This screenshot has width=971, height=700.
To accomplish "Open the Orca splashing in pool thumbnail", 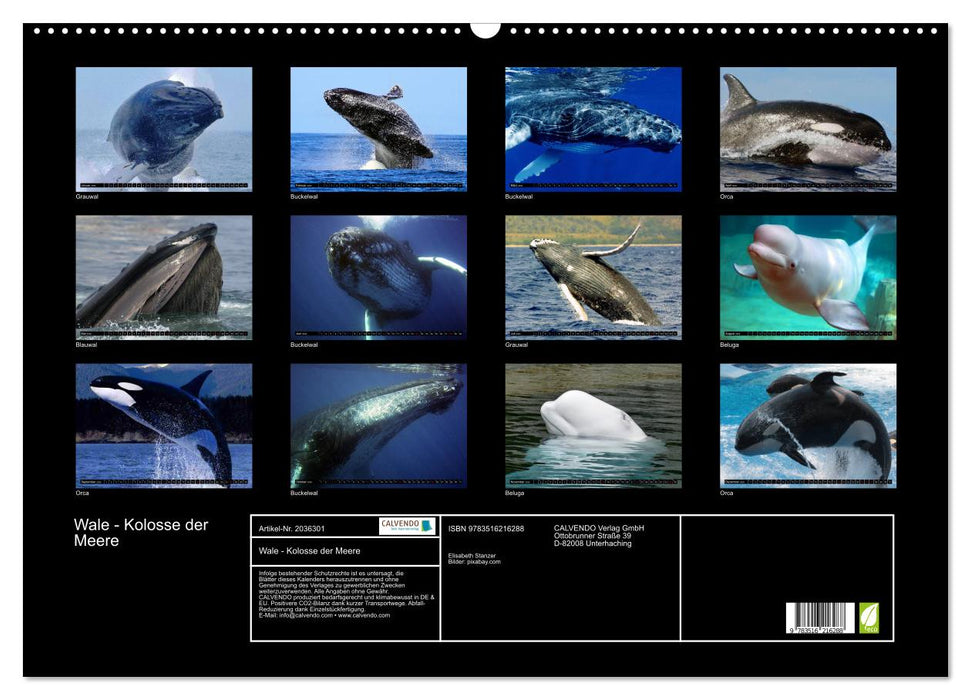I will tap(808, 425).
